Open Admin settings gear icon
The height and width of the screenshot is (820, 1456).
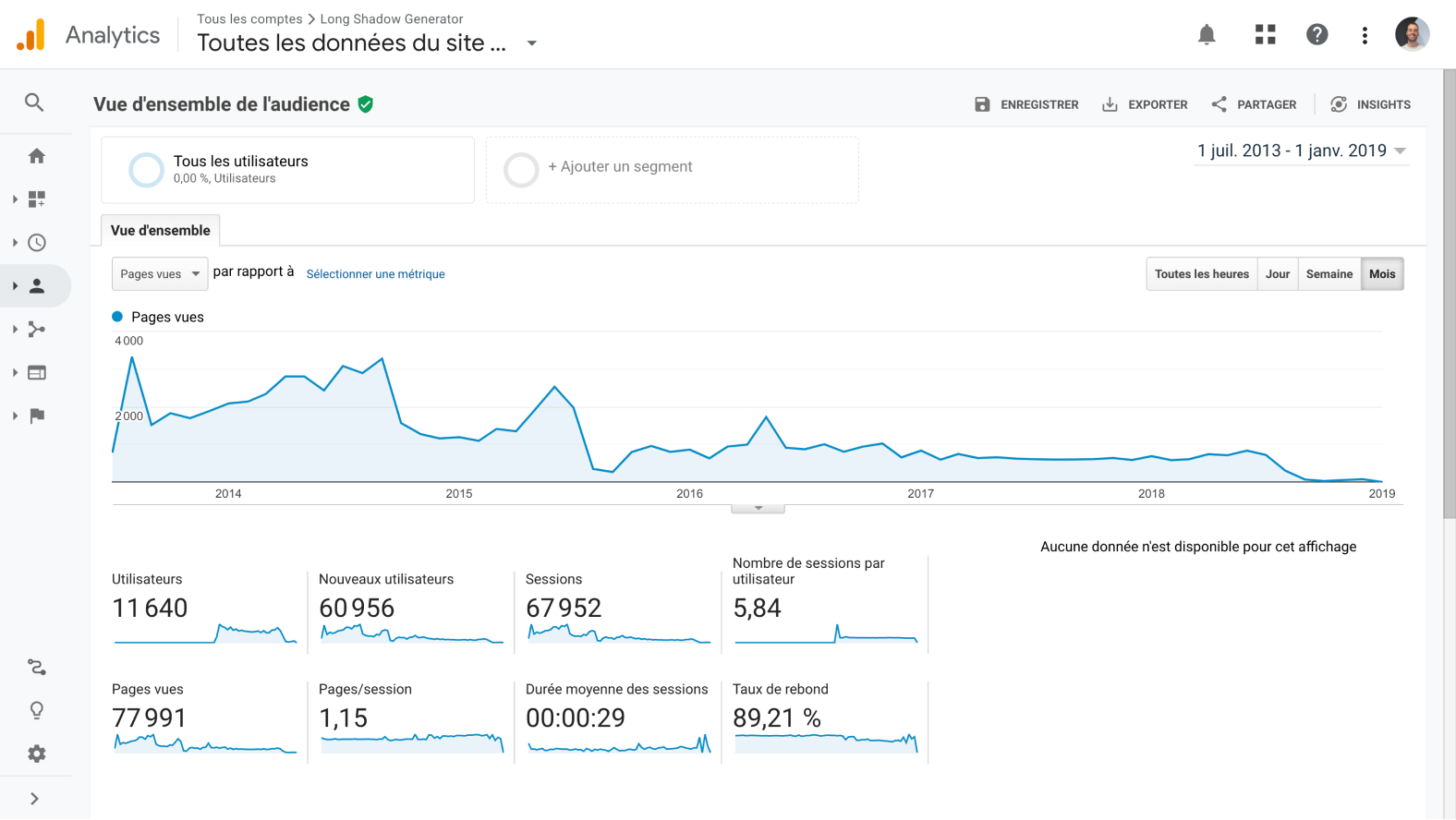tap(37, 754)
